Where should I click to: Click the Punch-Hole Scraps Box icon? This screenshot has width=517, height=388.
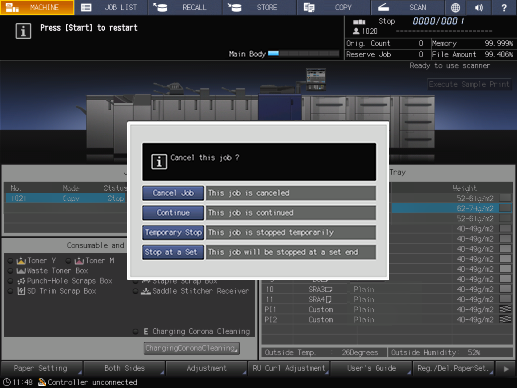pyautogui.click(x=21, y=281)
